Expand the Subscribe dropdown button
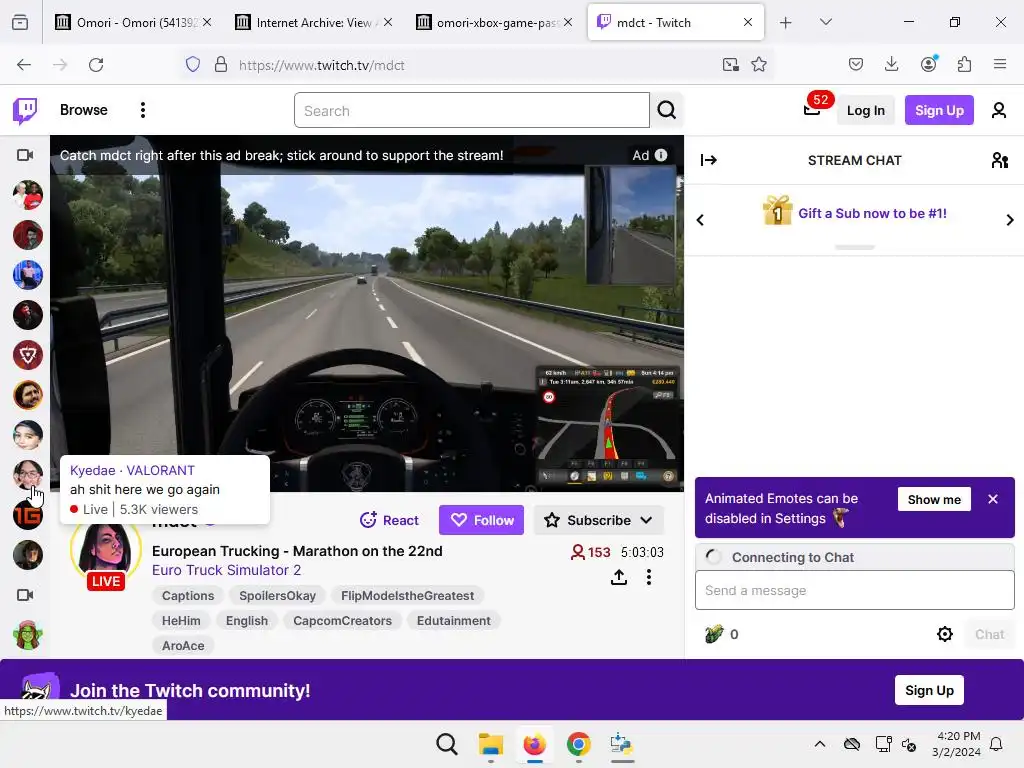1024x768 pixels. click(x=599, y=520)
